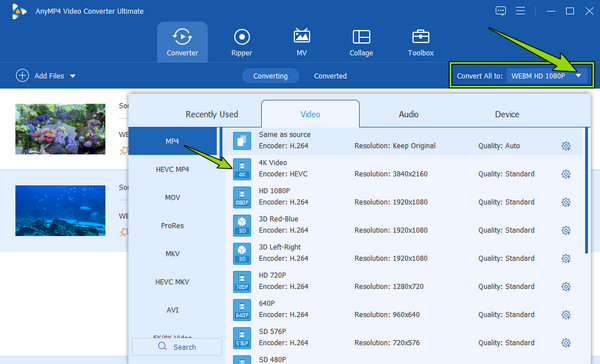This screenshot has width=600, height=364.
Task: Select the underwater video thumbnail
Action: point(60,211)
